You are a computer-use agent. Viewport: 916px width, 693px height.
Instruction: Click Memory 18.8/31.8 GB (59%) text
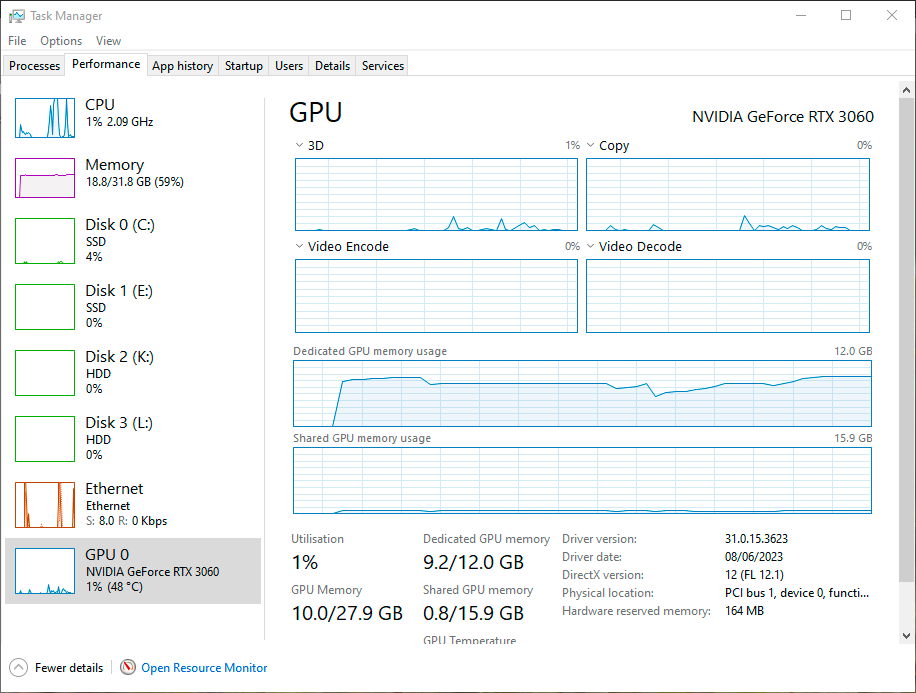[135, 182]
